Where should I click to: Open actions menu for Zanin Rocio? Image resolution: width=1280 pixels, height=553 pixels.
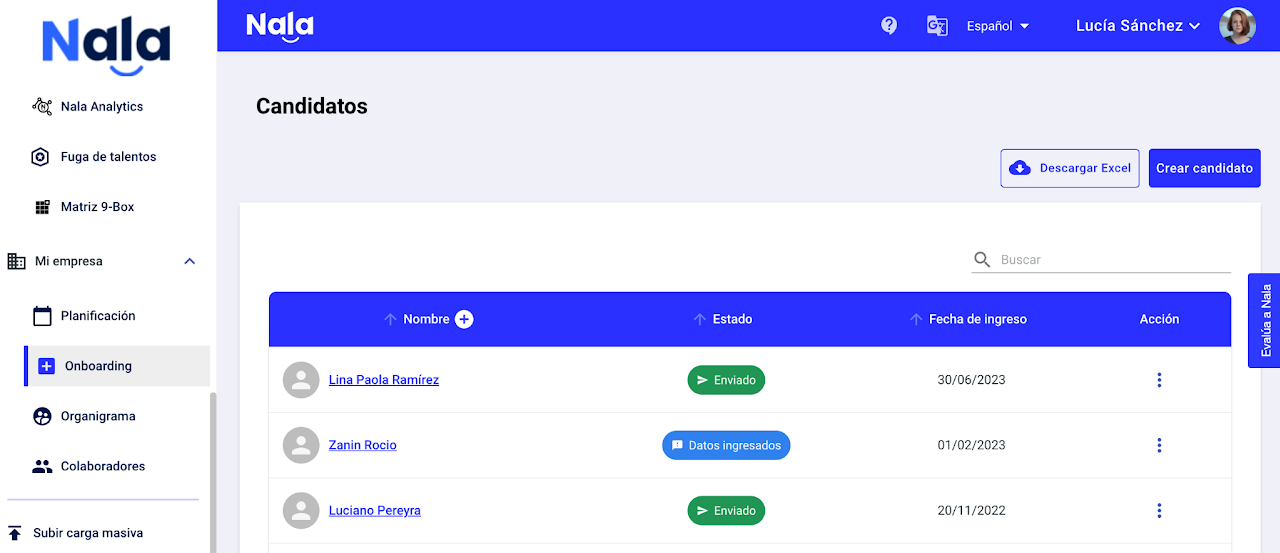pos(1159,445)
